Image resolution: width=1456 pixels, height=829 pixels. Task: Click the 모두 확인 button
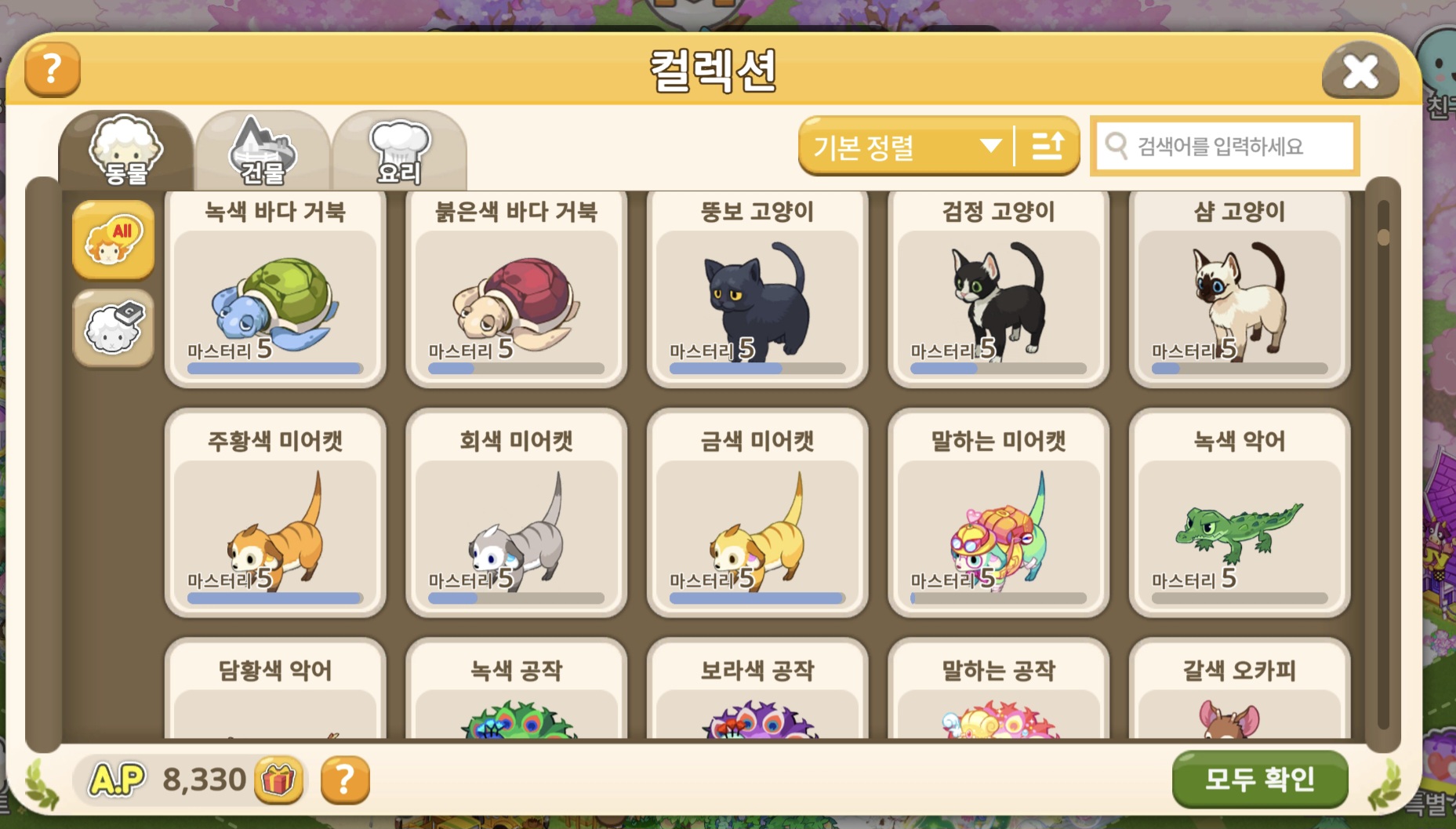(x=1259, y=779)
